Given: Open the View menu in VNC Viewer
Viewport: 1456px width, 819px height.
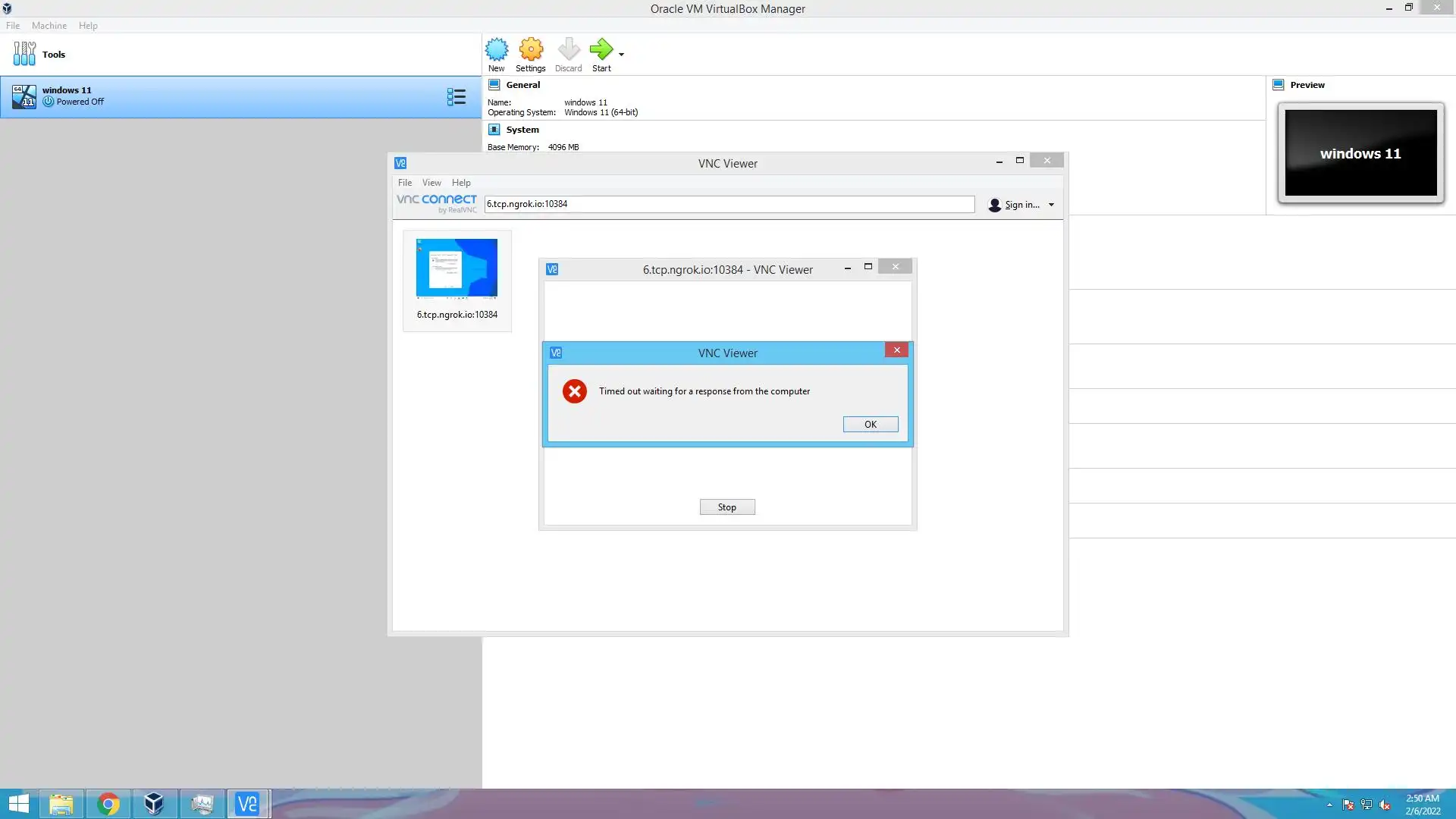Looking at the screenshot, I should 431,183.
